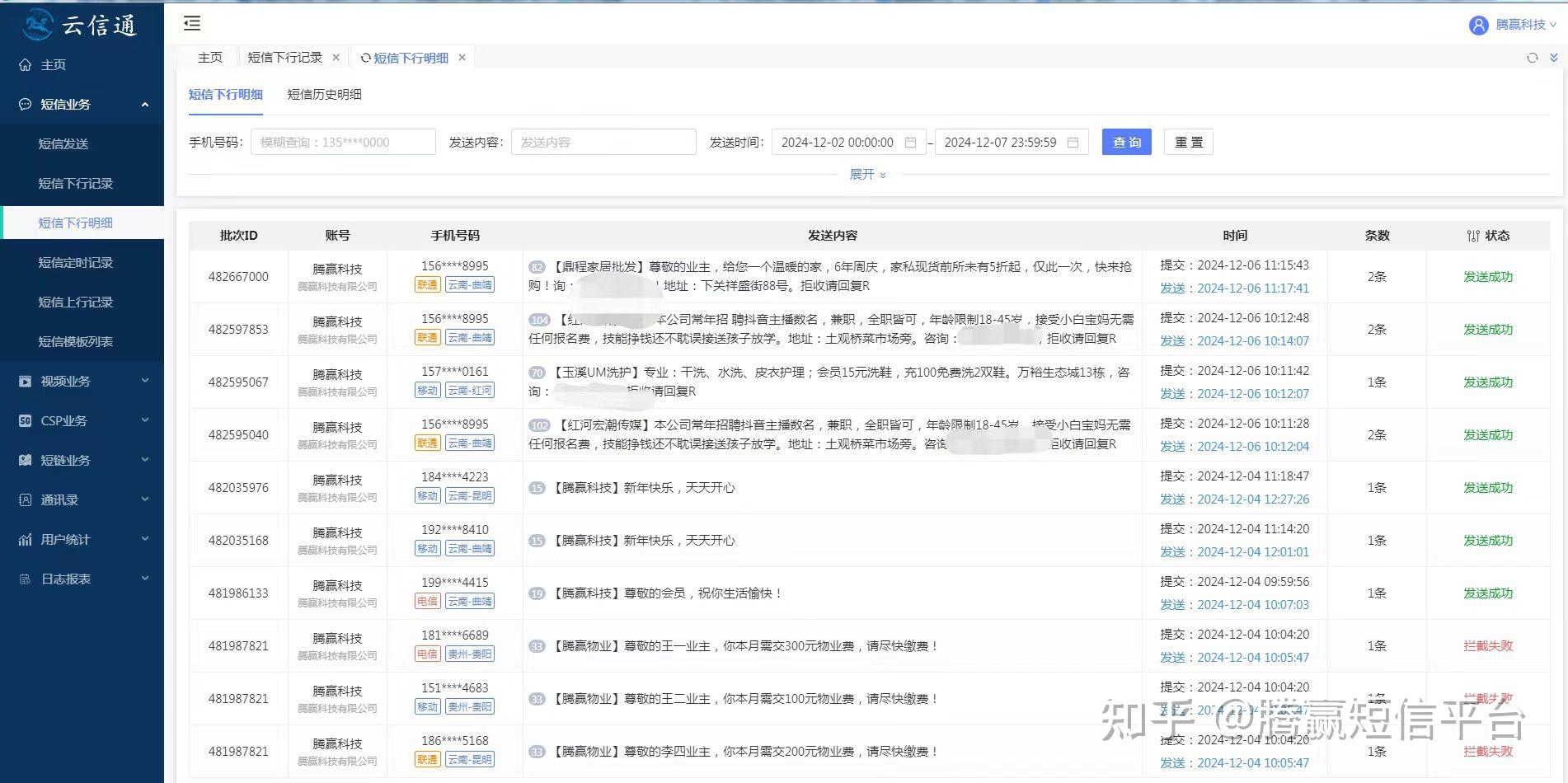Click the 云信通 logo

(x=80, y=26)
